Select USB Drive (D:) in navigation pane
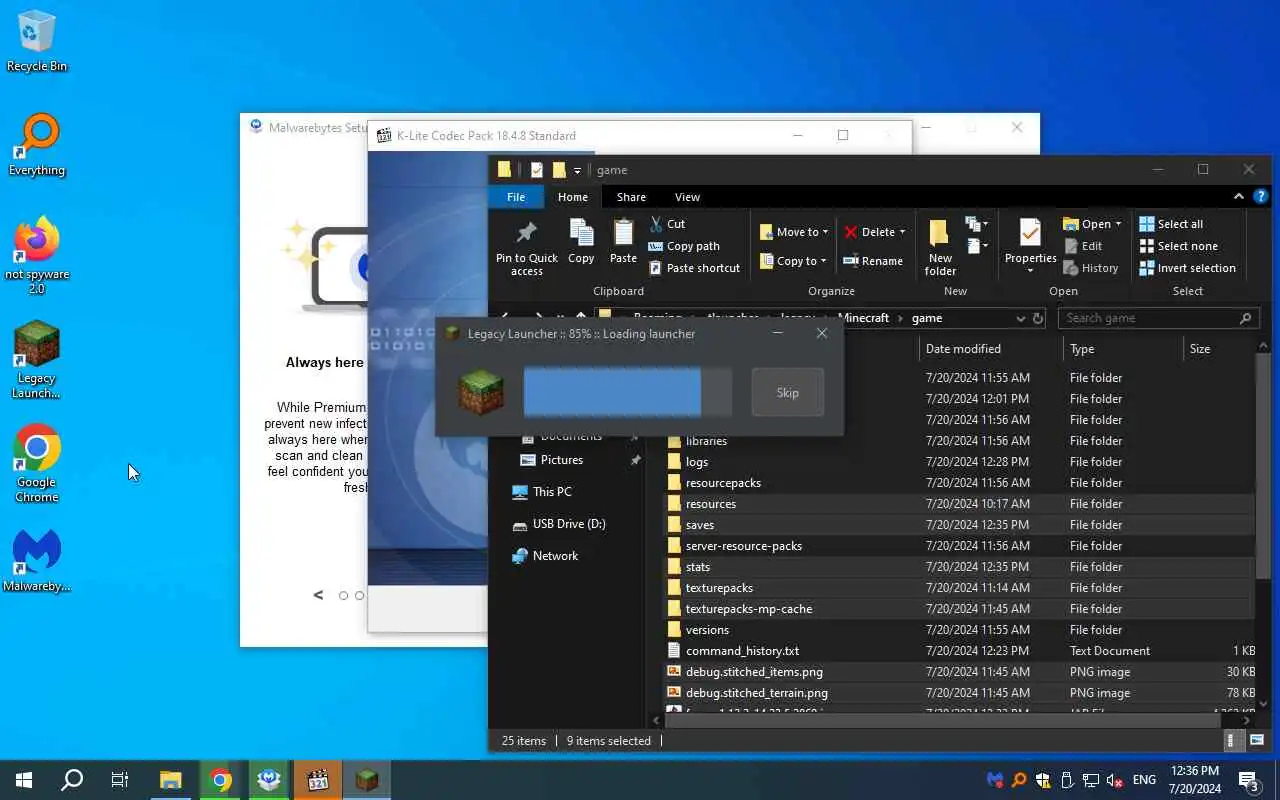The image size is (1280, 800). (x=568, y=524)
